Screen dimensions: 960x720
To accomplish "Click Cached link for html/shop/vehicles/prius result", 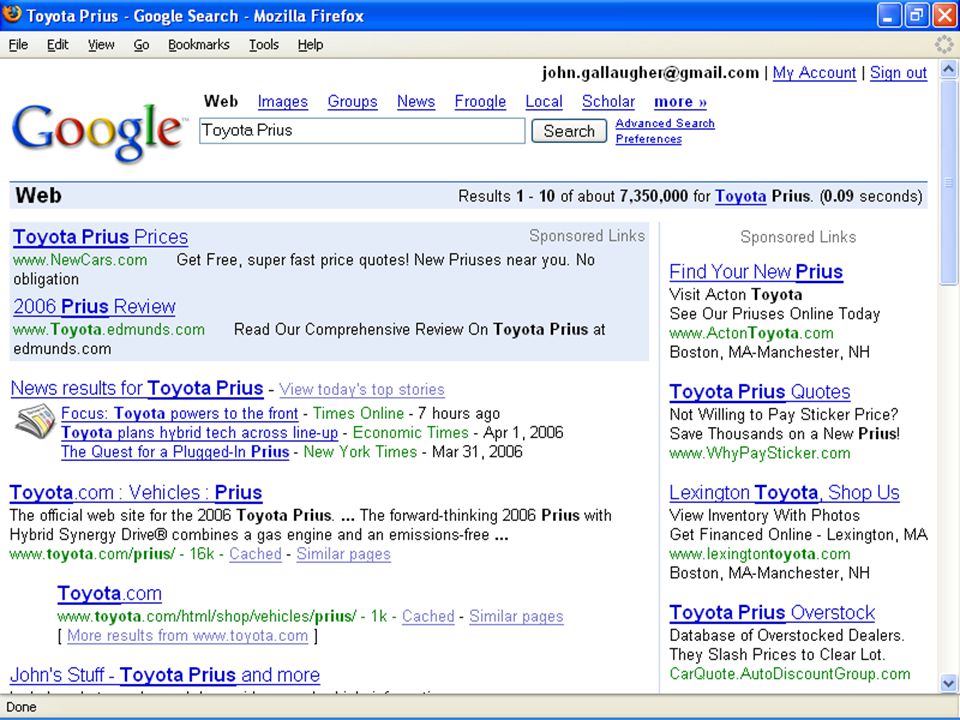I will 428,616.
